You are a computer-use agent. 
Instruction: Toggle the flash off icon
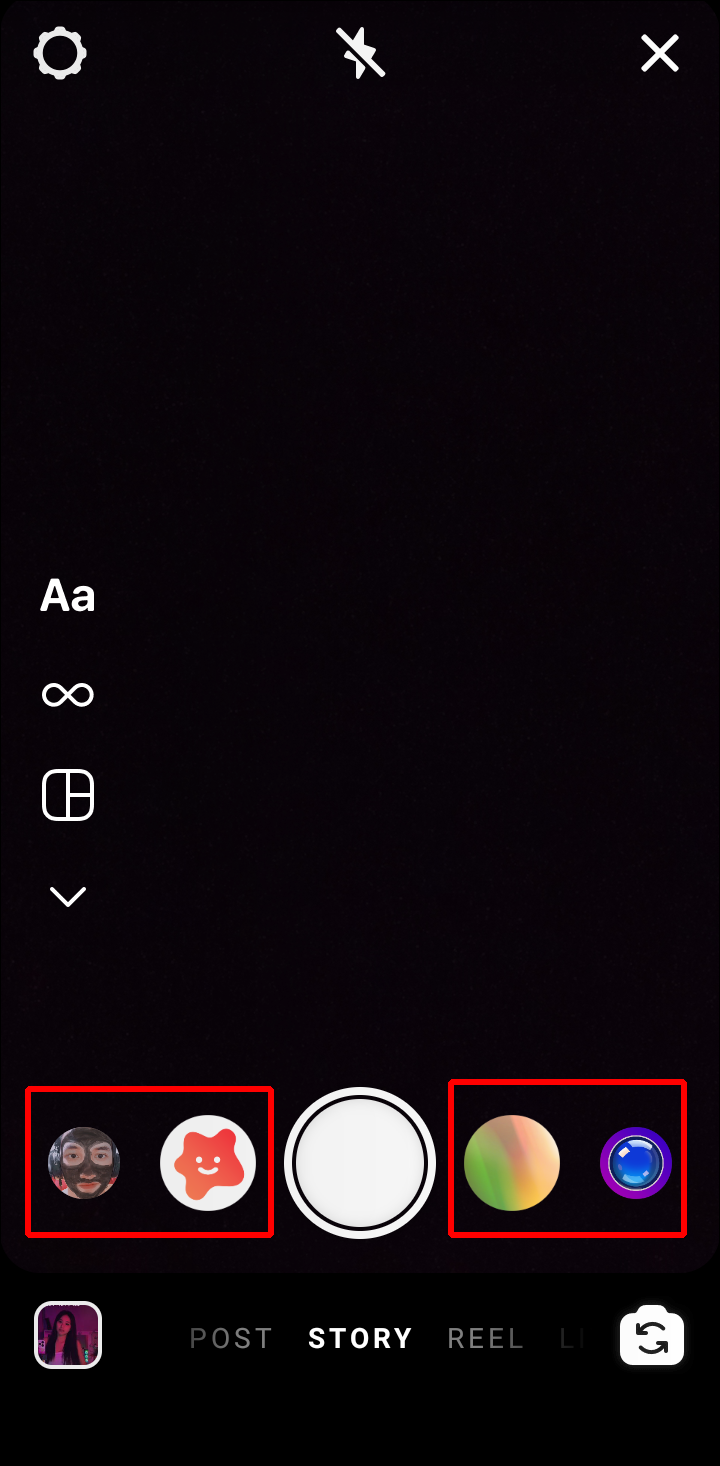point(360,53)
